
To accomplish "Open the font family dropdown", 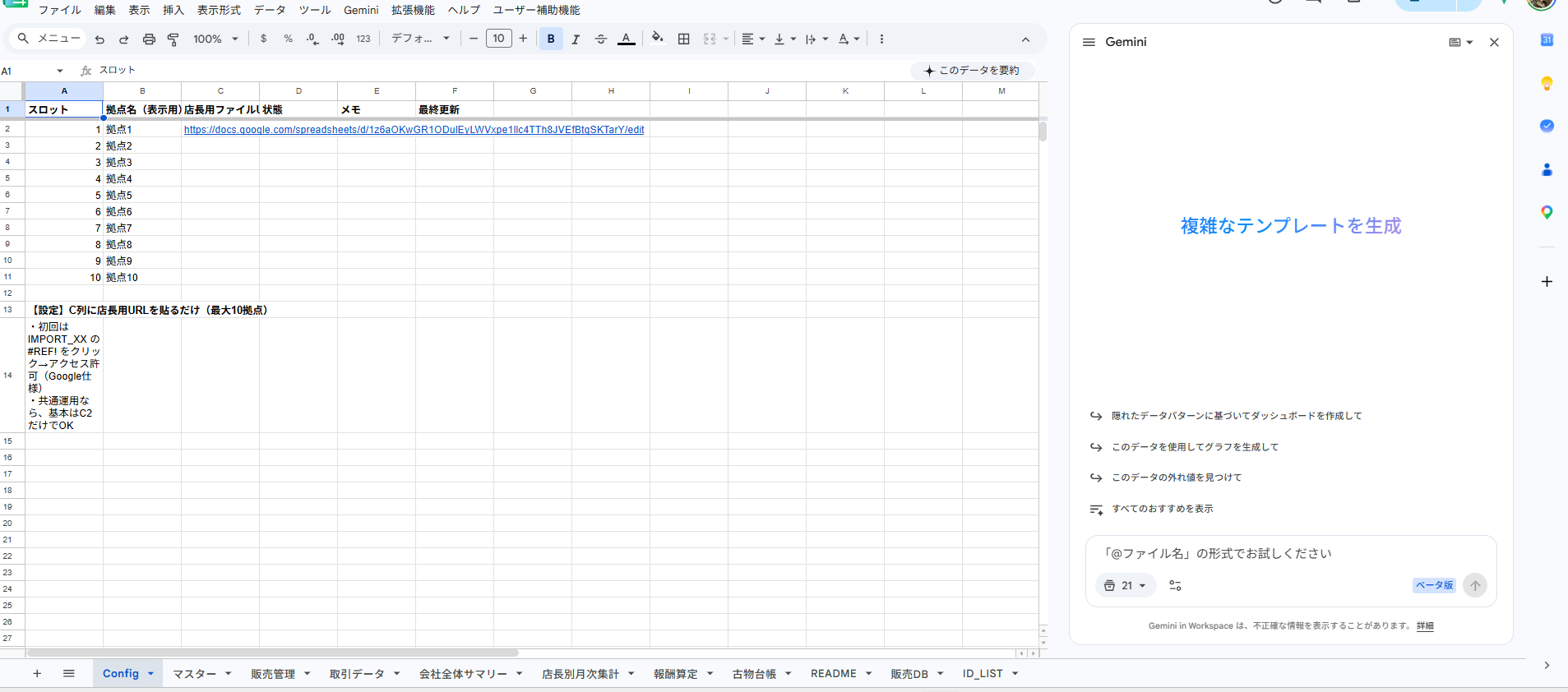I will (x=420, y=39).
